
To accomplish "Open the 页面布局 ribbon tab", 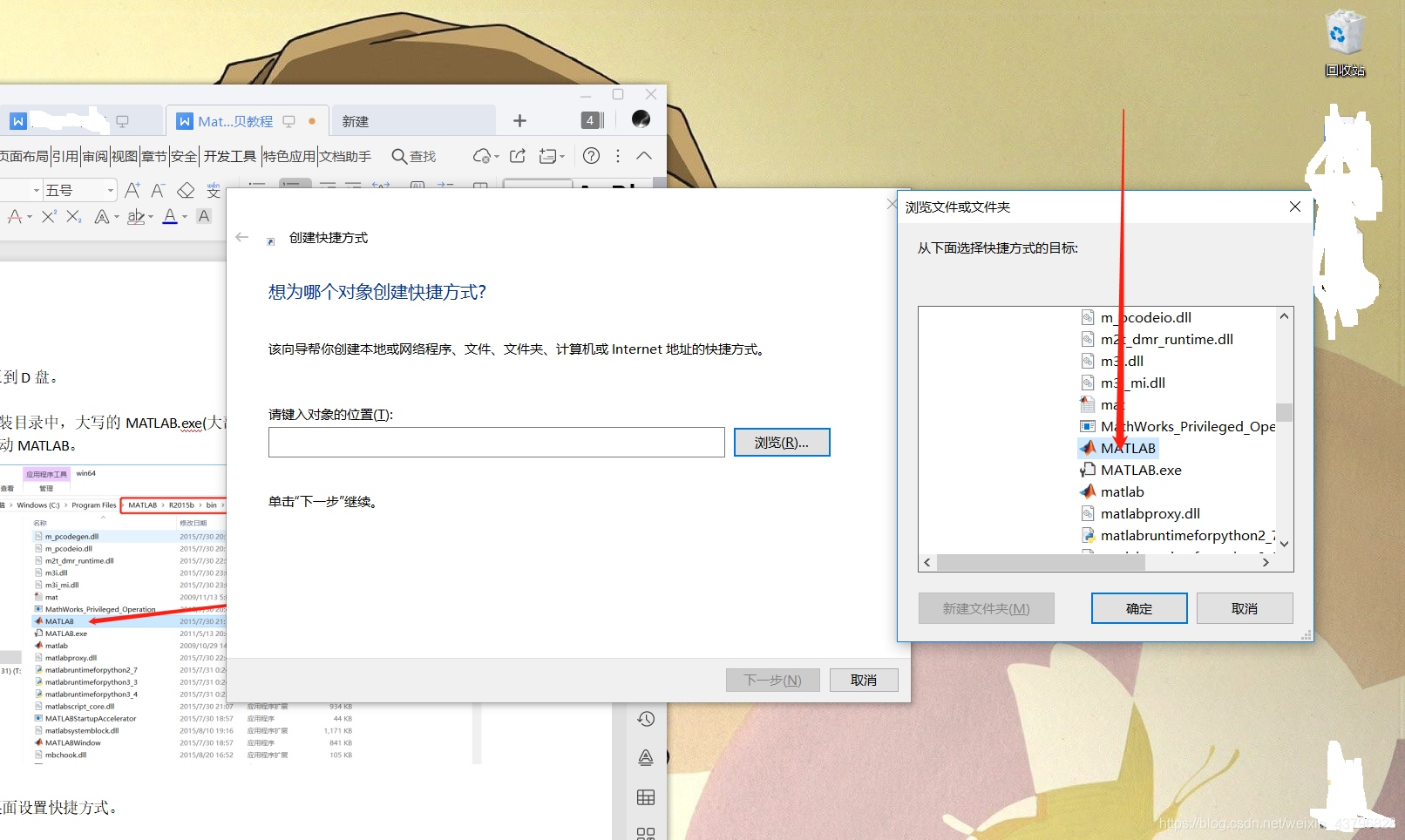I will (24, 156).
